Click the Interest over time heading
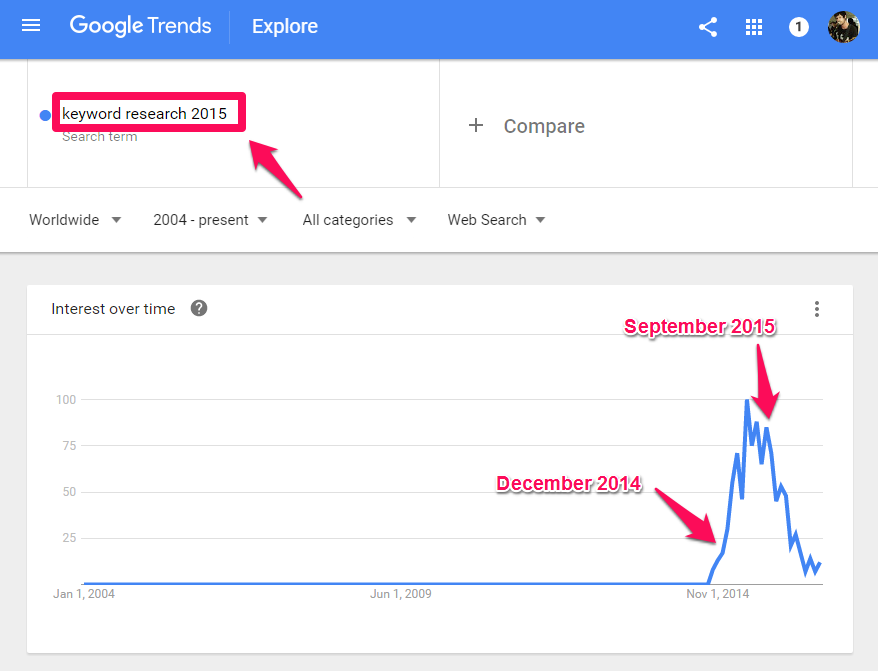This screenshot has height=671, width=878. pos(113,309)
